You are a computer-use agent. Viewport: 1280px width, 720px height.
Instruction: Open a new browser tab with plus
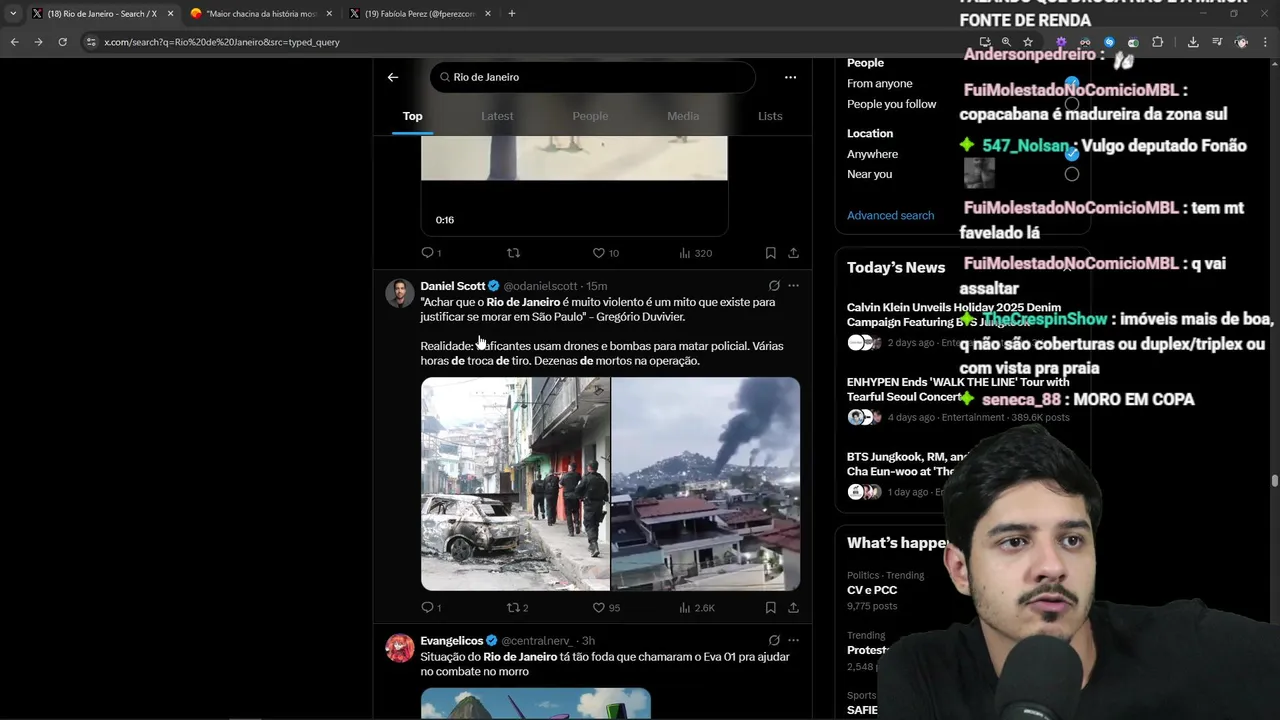[x=511, y=13]
